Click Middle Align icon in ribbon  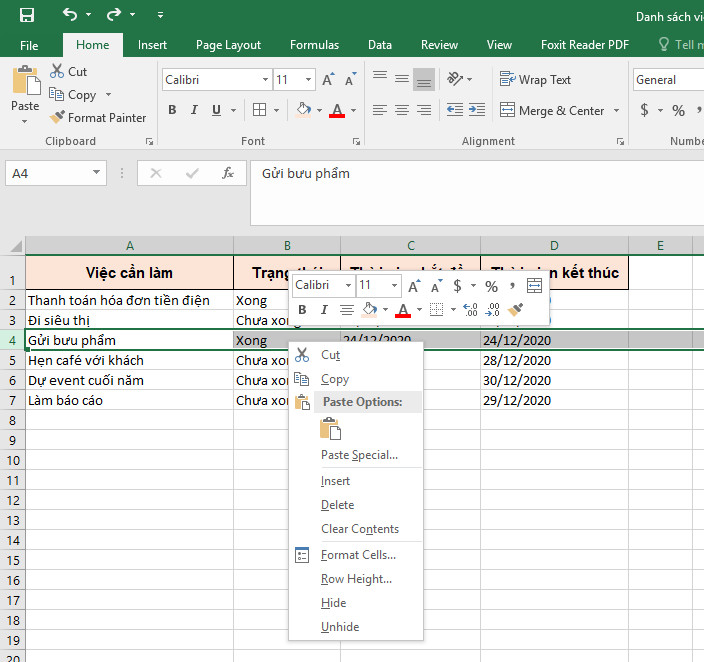click(402, 79)
